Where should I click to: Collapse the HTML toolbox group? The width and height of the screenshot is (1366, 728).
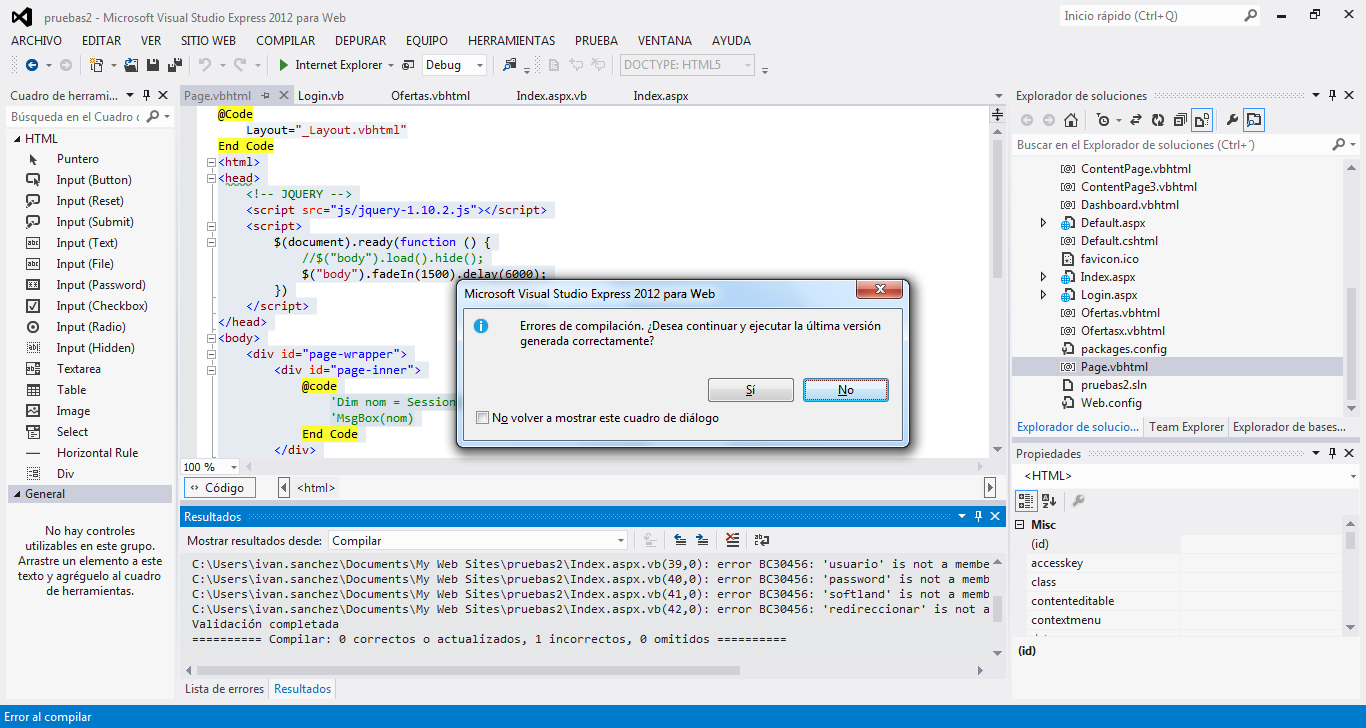[16, 139]
